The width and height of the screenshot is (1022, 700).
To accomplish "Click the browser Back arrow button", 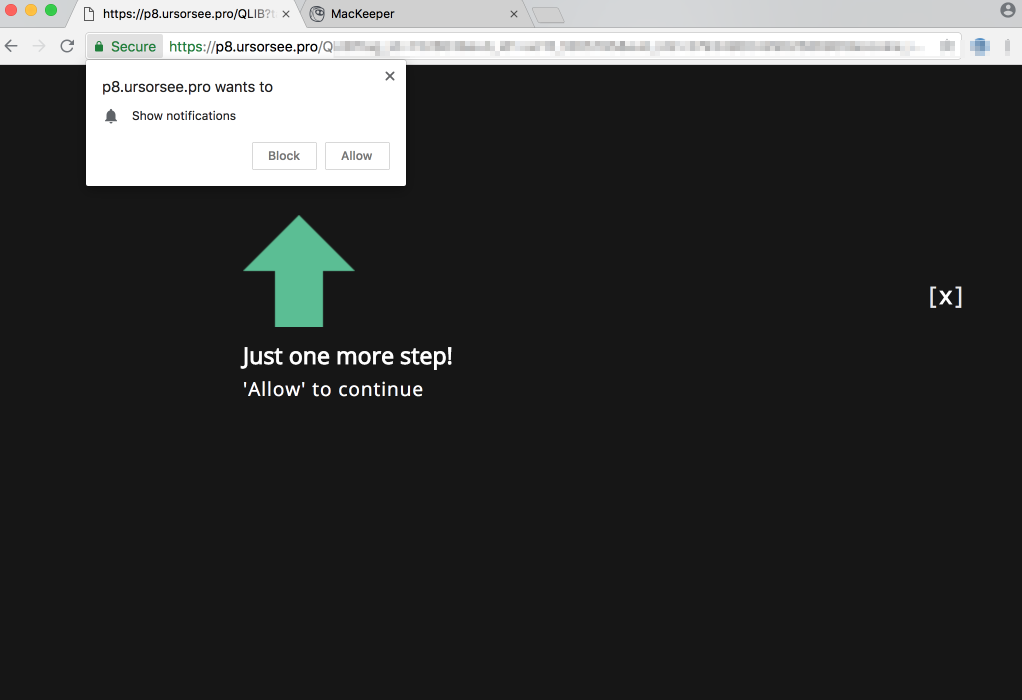I will pos(12,46).
